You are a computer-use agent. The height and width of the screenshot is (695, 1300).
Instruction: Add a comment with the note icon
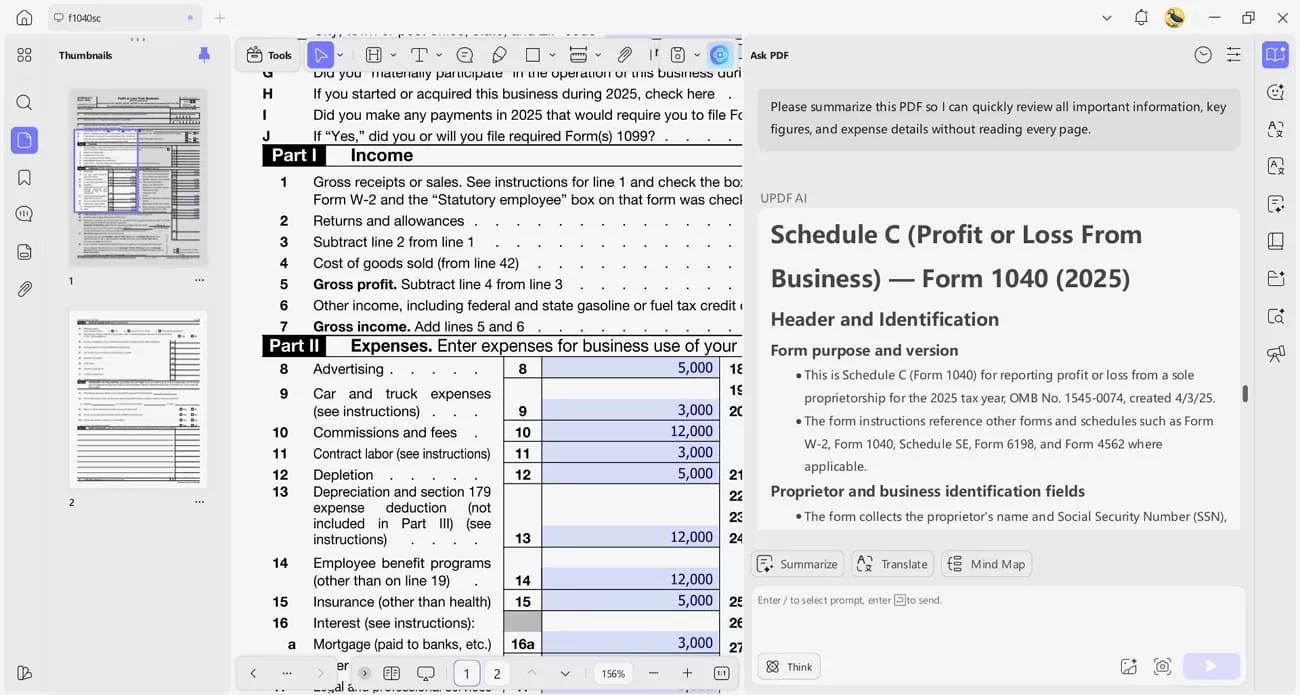click(x=465, y=55)
